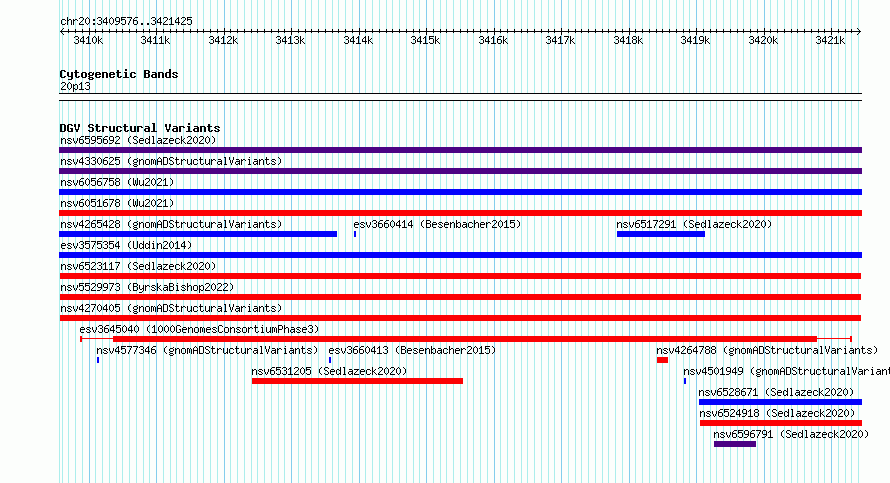Click the 3411k ruler position label
890x483 pixels.
point(156,40)
